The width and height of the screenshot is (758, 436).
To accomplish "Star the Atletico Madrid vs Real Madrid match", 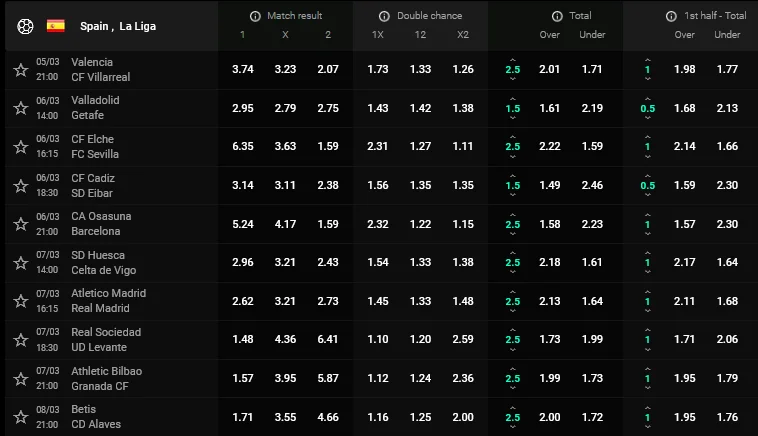I will point(20,301).
